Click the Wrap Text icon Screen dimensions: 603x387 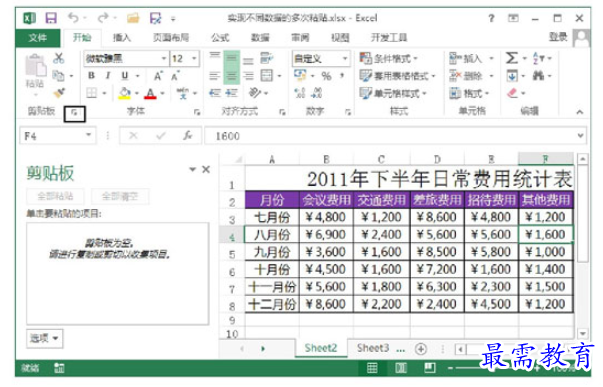coord(267,58)
